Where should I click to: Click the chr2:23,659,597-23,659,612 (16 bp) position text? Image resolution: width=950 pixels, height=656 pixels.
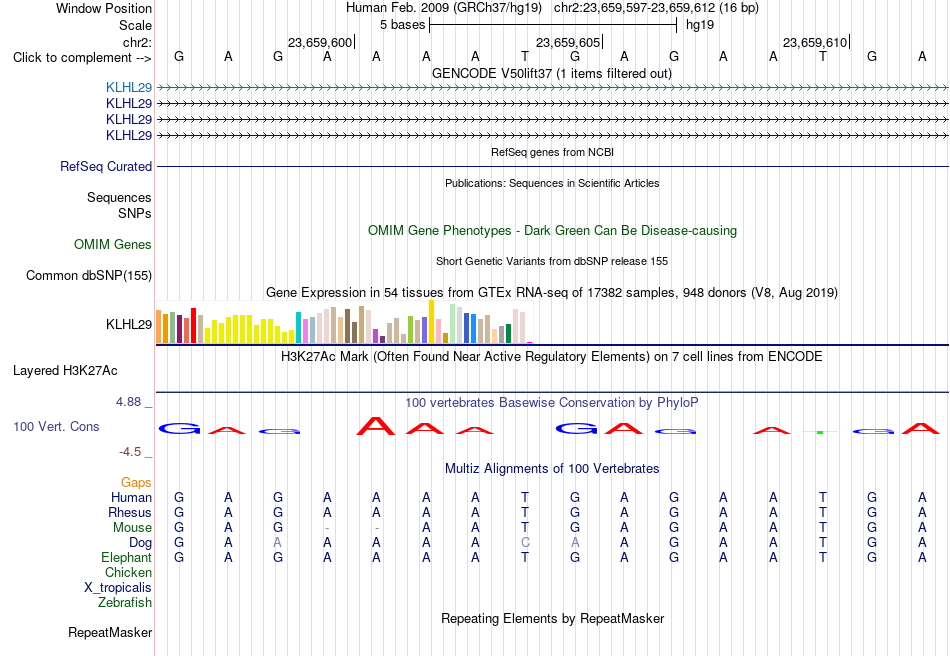656,8
